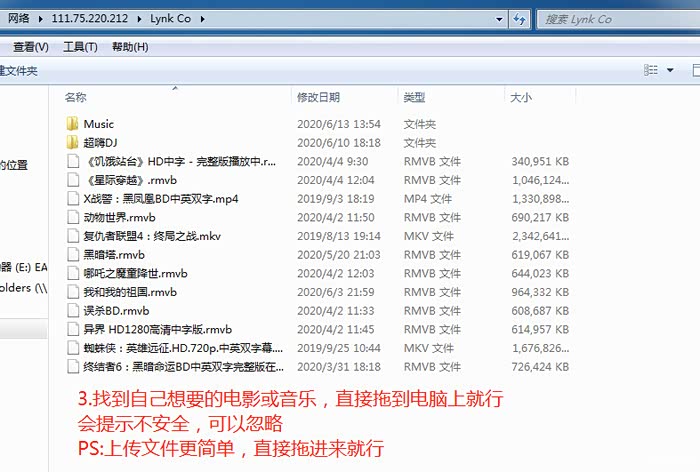Open the Music folder icon
Viewport: 700px width, 472px height.
point(72,124)
